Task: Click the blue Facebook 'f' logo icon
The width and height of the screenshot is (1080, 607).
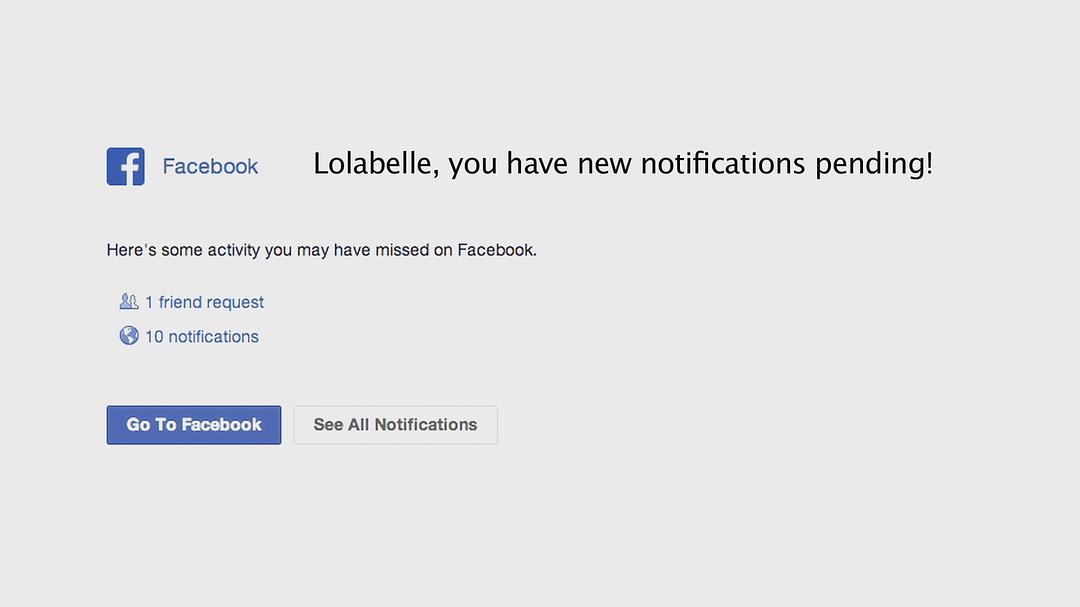Action: [x=125, y=166]
